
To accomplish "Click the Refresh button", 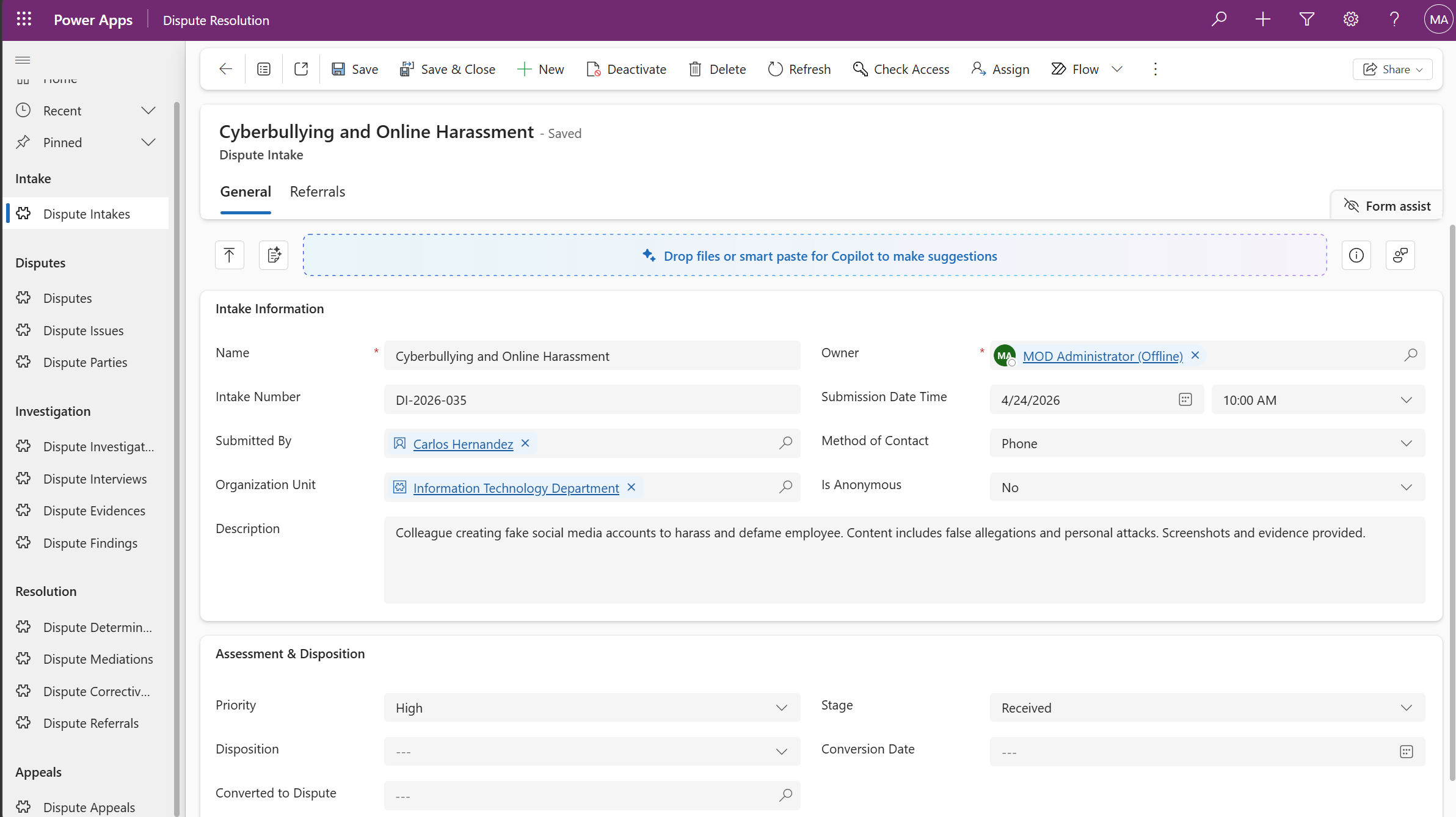I will click(x=799, y=69).
